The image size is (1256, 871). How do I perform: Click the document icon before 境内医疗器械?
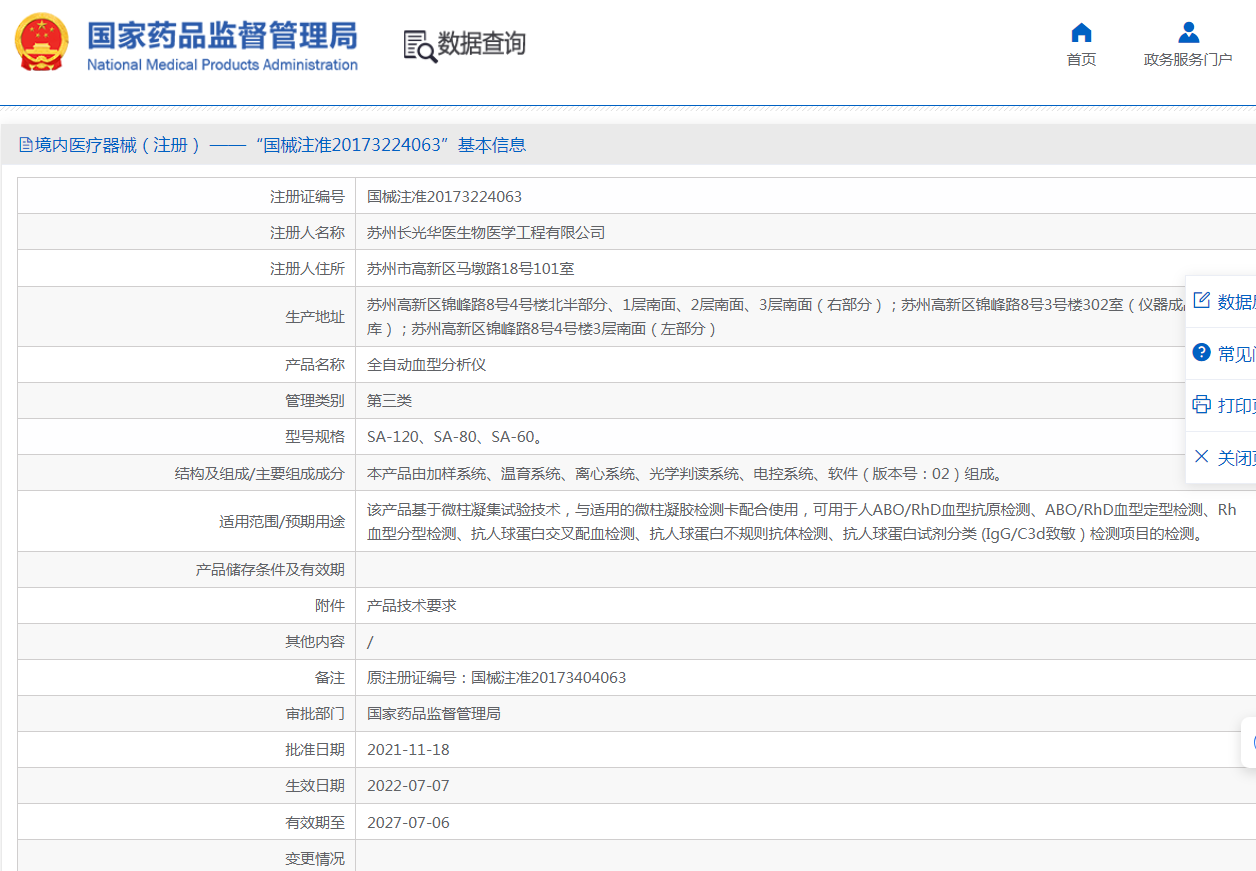(x=26, y=145)
